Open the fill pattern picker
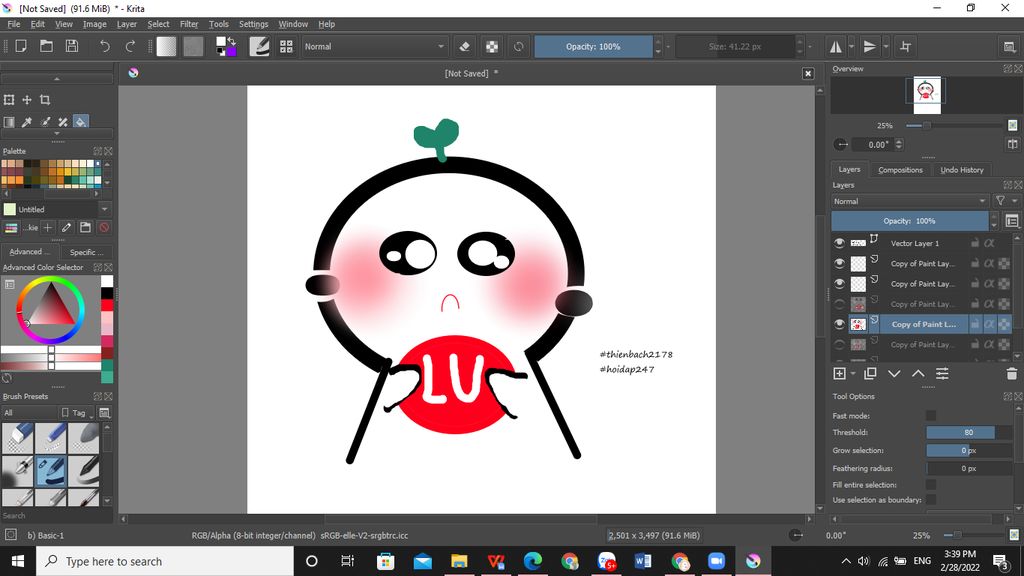 (193, 46)
